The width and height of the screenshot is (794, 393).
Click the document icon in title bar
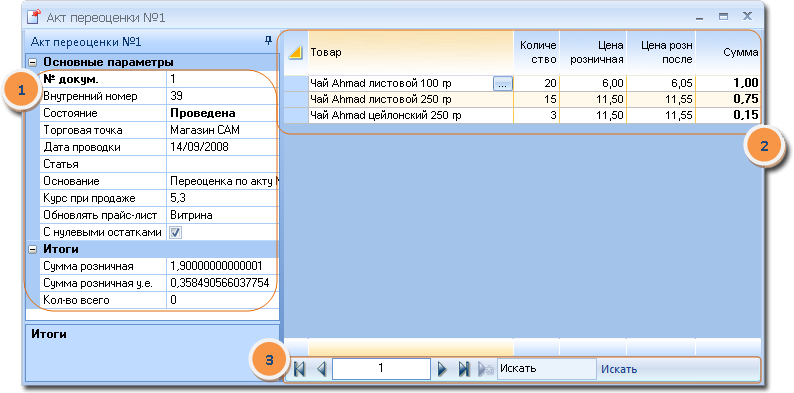[33, 18]
